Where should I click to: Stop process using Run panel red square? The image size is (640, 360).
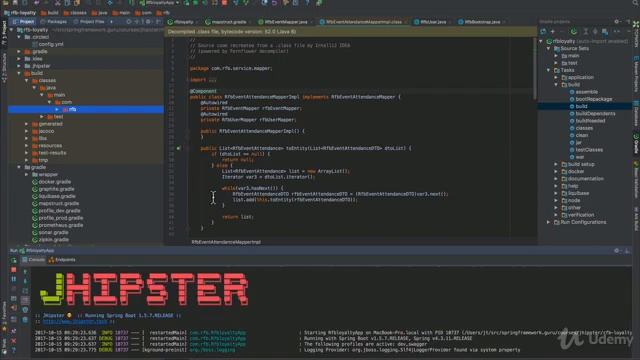pos(13,270)
